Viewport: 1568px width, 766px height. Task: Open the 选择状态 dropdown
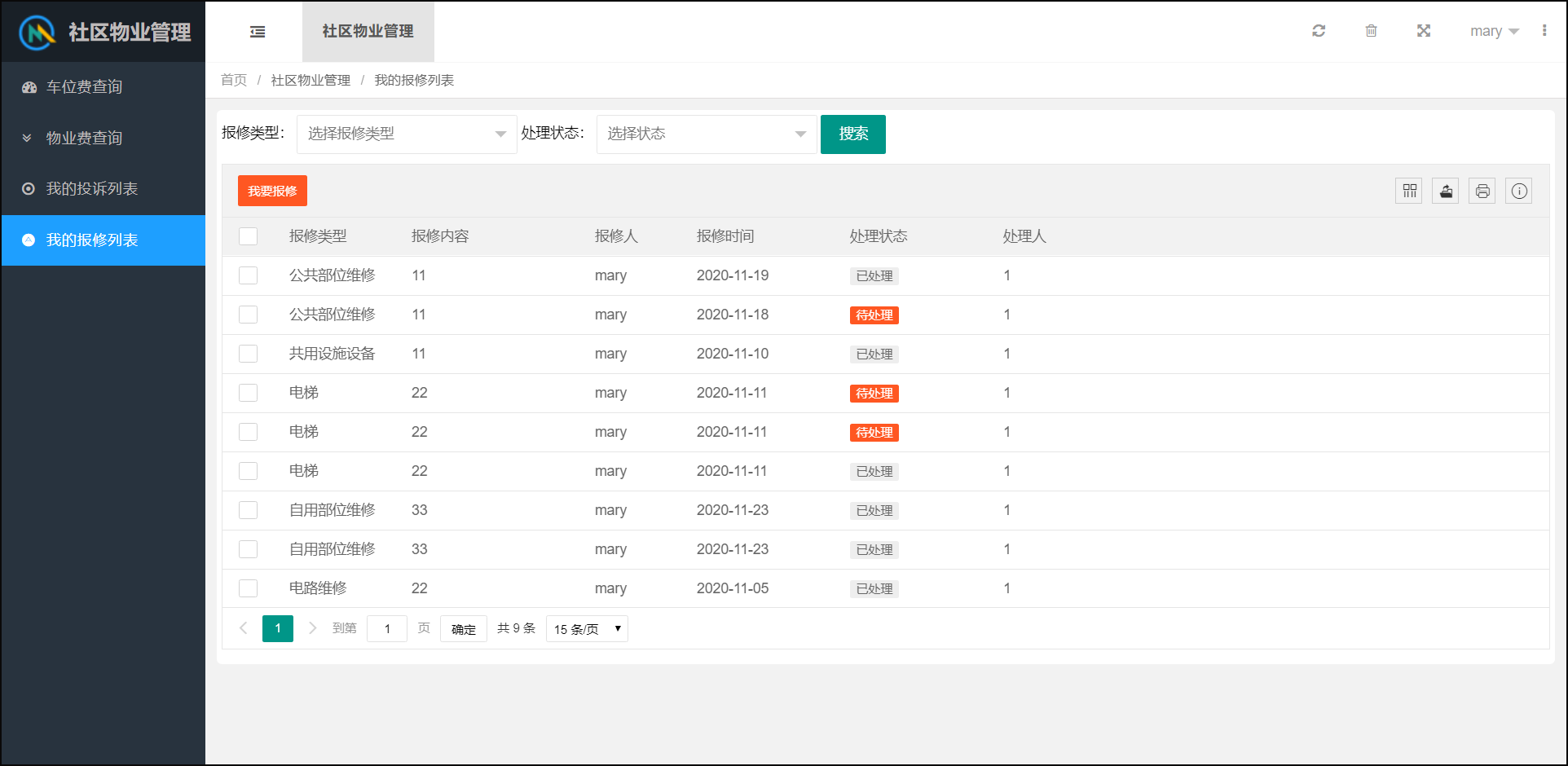point(705,134)
